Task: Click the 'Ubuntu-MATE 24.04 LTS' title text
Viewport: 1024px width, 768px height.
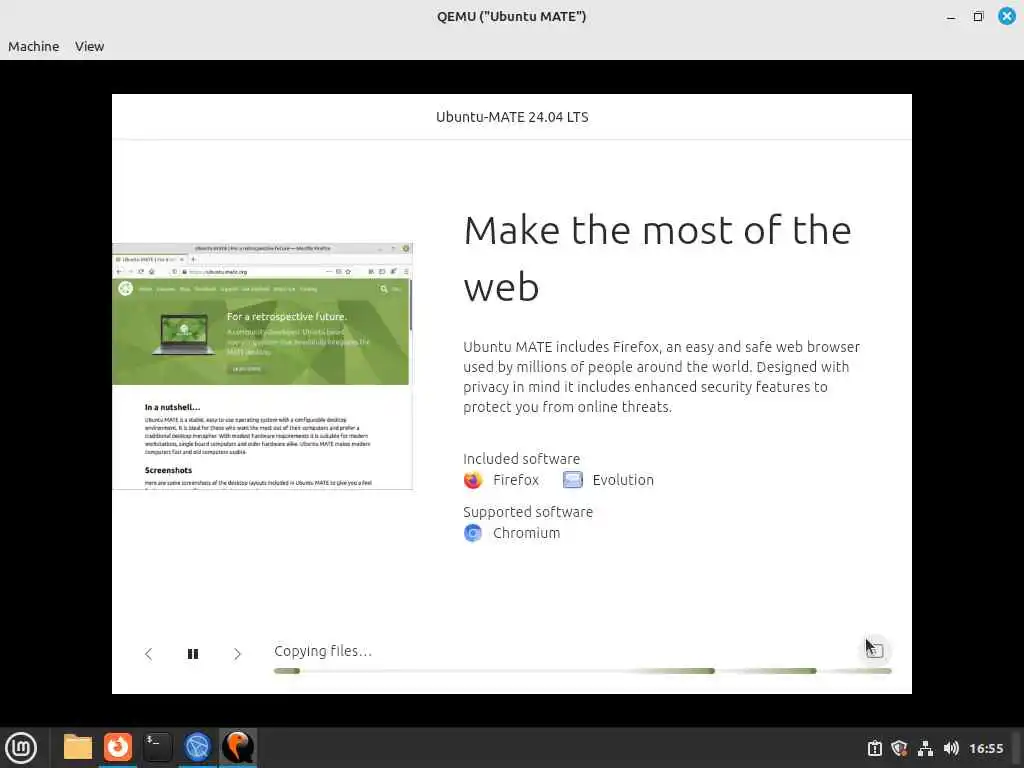Action: pos(512,117)
